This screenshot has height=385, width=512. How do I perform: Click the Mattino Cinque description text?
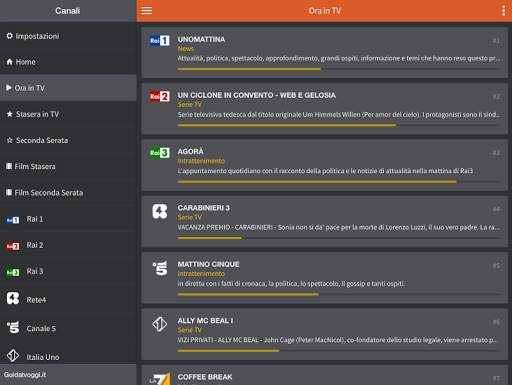coord(291,284)
